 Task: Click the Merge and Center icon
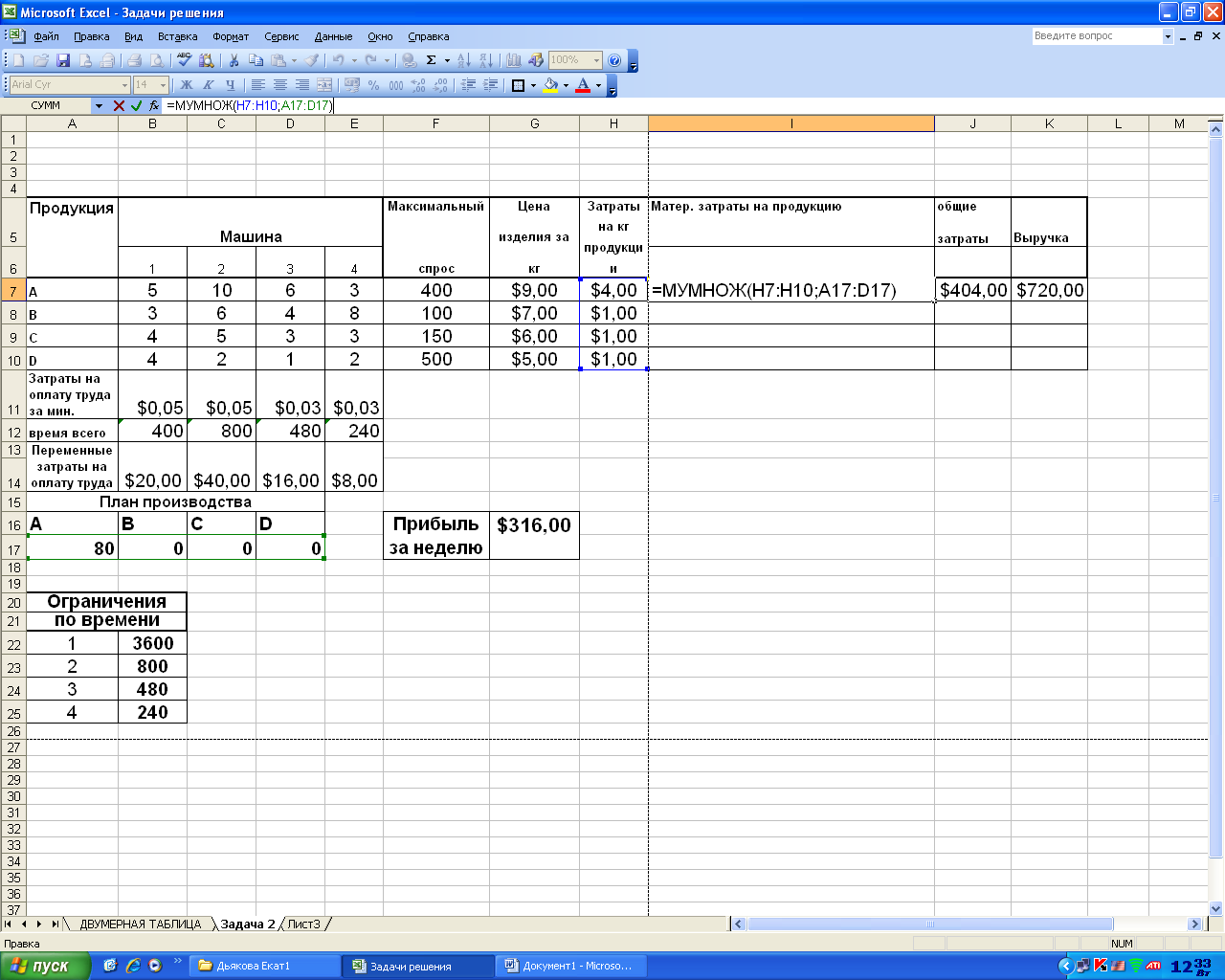324,85
